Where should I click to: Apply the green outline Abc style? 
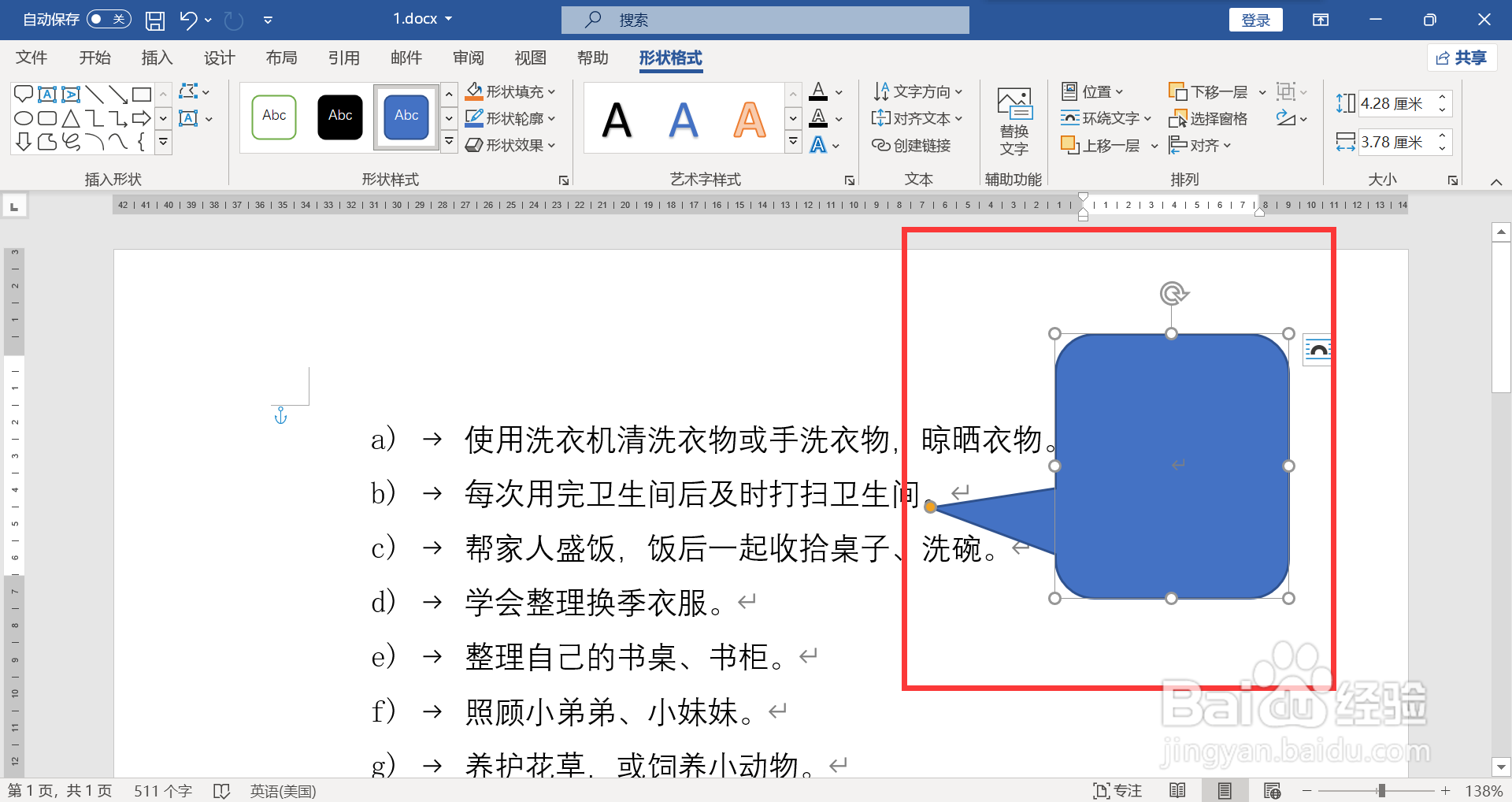click(x=274, y=117)
